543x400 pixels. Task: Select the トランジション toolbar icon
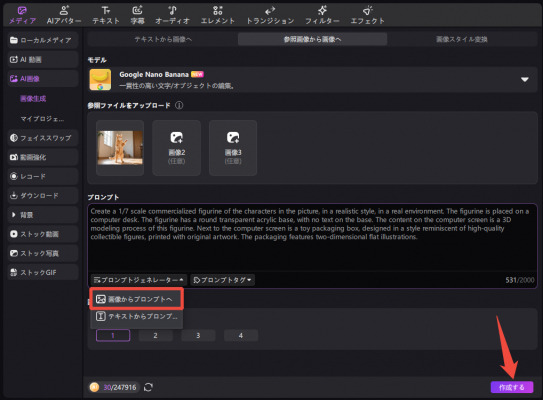(x=270, y=11)
